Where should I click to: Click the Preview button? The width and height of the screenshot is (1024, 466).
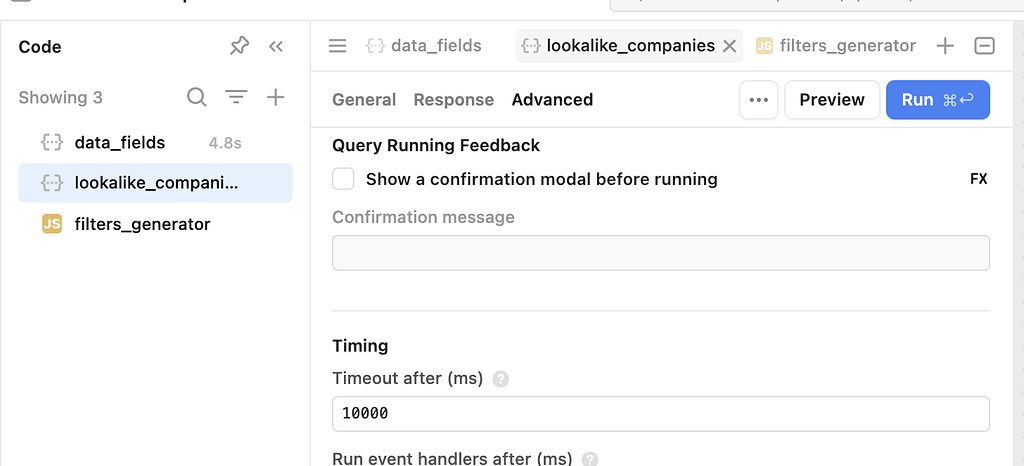(x=831, y=100)
